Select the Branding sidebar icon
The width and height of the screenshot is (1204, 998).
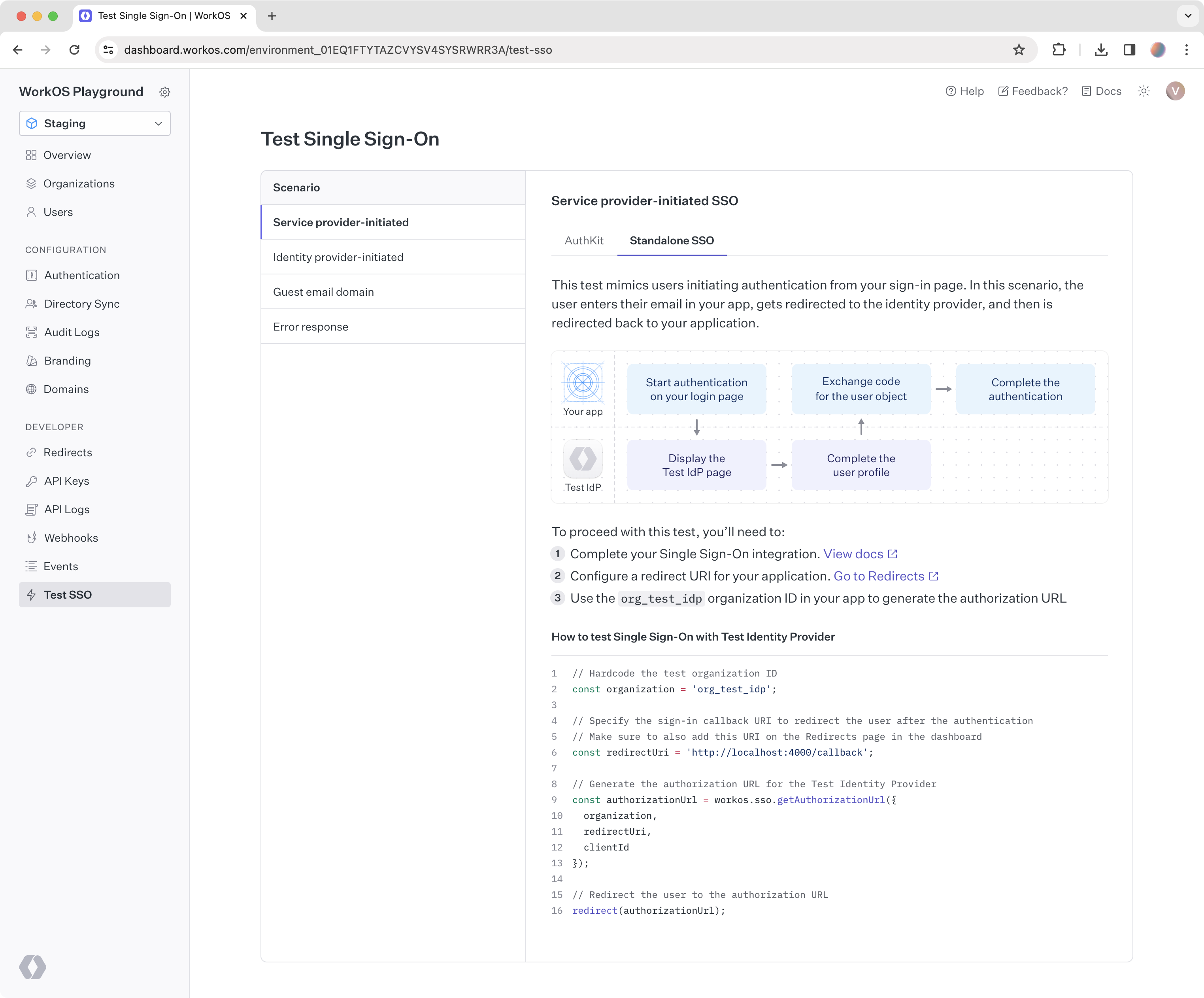tap(32, 361)
